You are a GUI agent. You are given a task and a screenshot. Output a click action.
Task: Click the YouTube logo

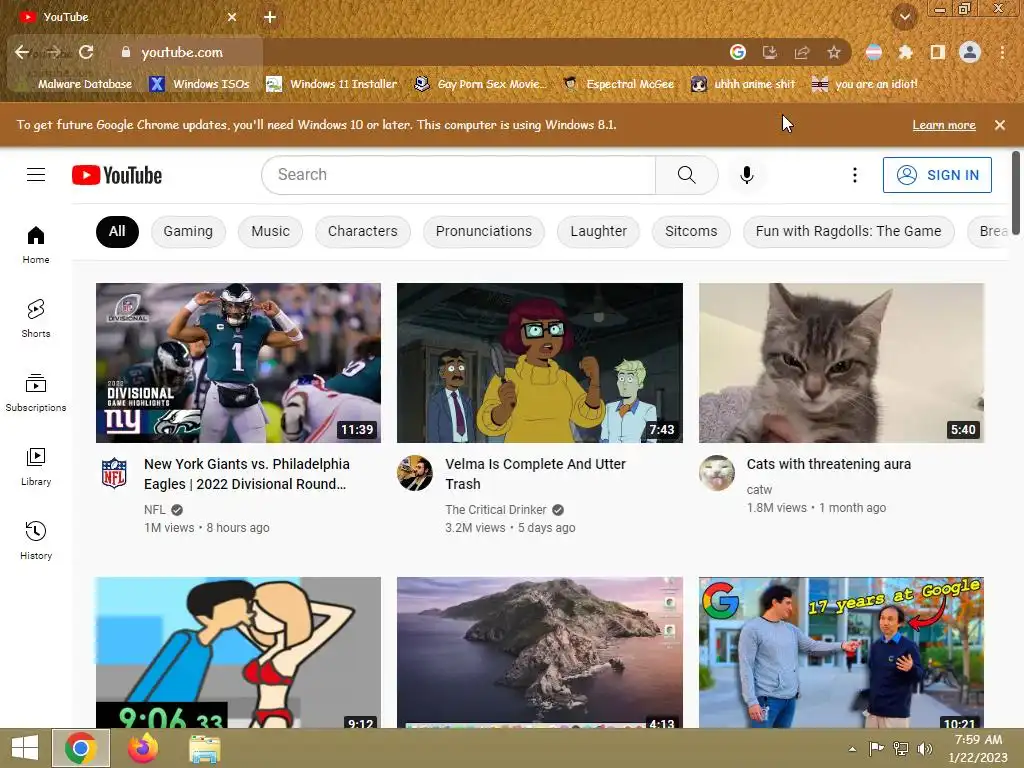[x=117, y=175]
